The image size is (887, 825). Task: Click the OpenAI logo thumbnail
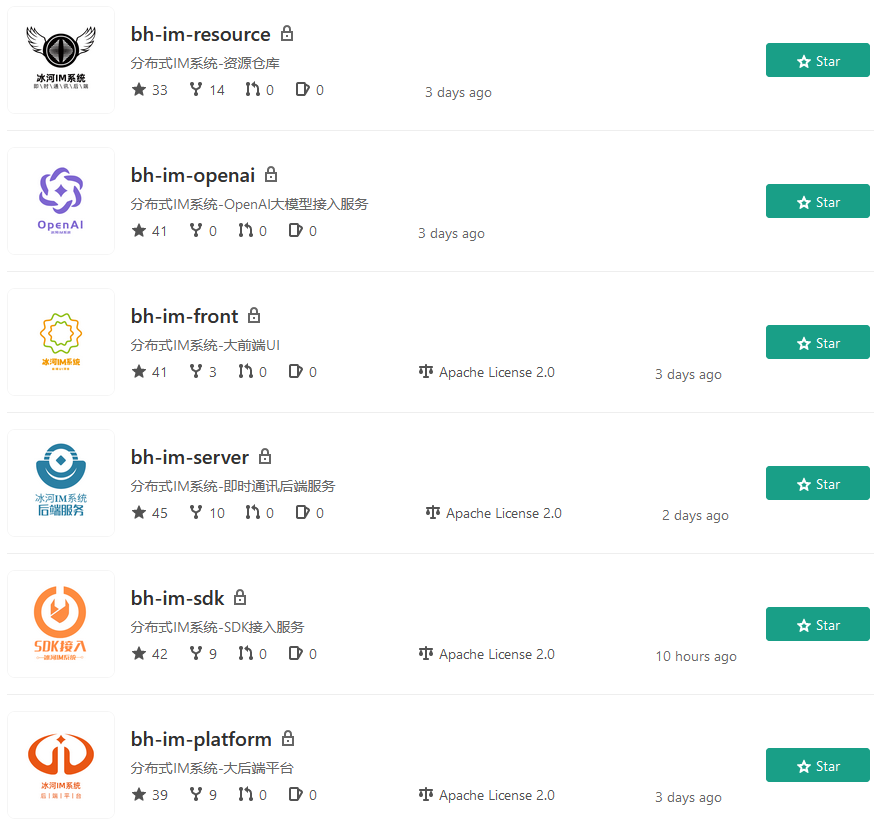pyautogui.click(x=61, y=201)
